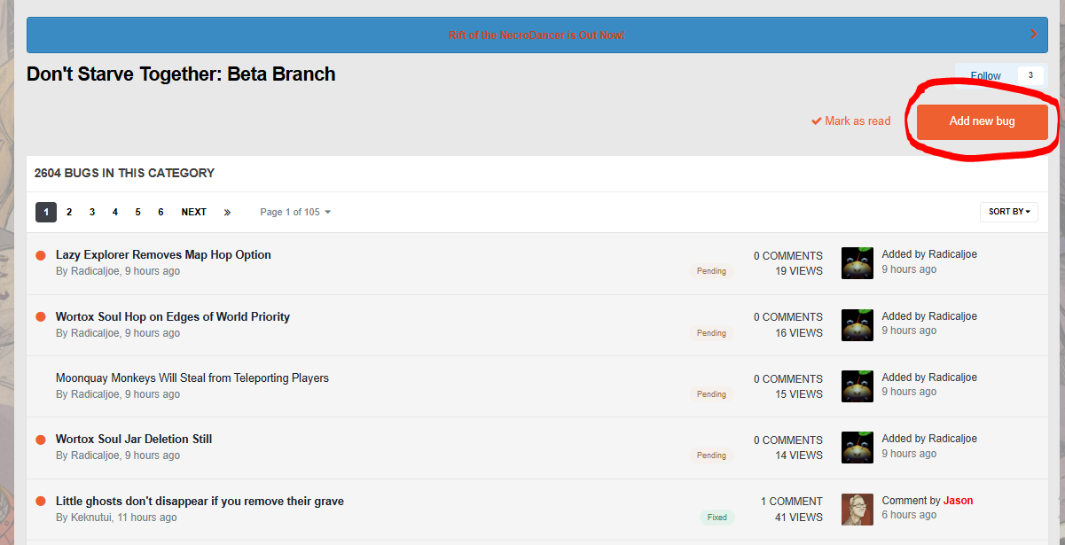This screenshot has height=545, width=1065.
Task: Jump to last page double-arrow icon
Action: pyautogui.click(x=227, y=212)
